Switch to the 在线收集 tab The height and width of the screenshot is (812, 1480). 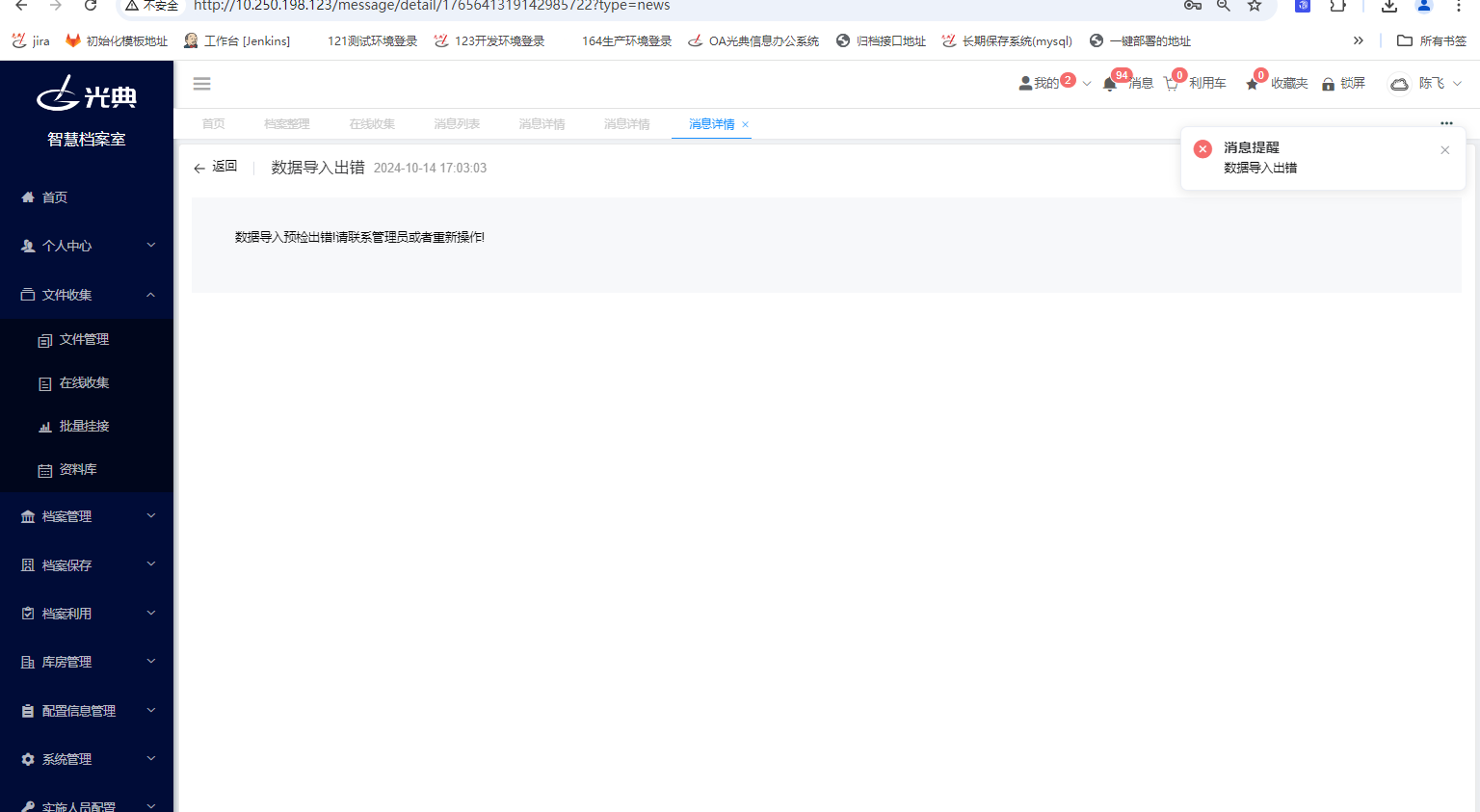[x=372, y=124]
